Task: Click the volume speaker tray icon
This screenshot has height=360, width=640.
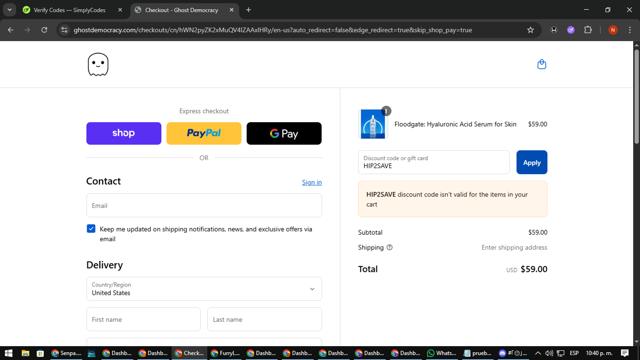Action: tap(549, 353)
